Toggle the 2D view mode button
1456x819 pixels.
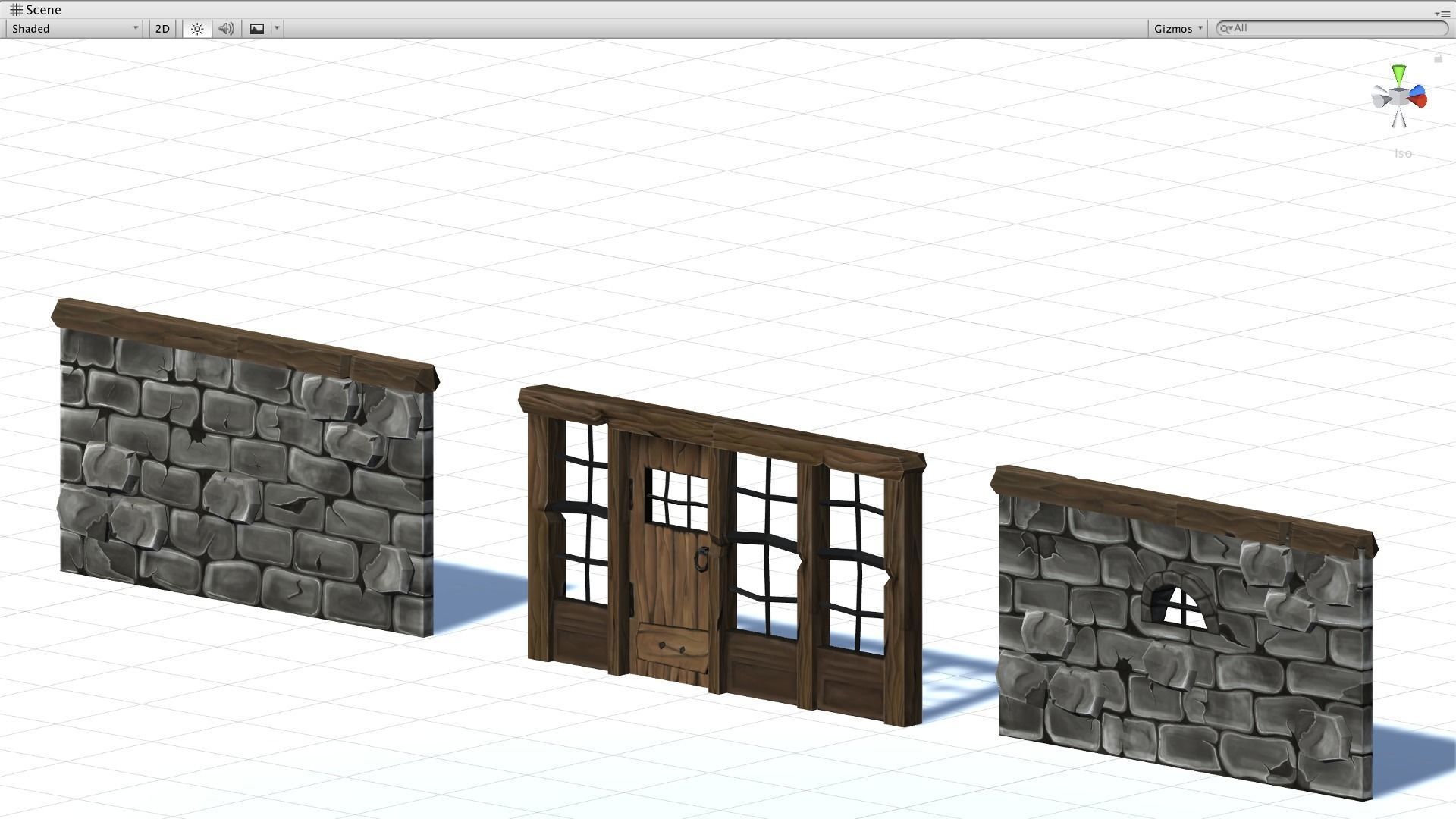coord(162,29)
